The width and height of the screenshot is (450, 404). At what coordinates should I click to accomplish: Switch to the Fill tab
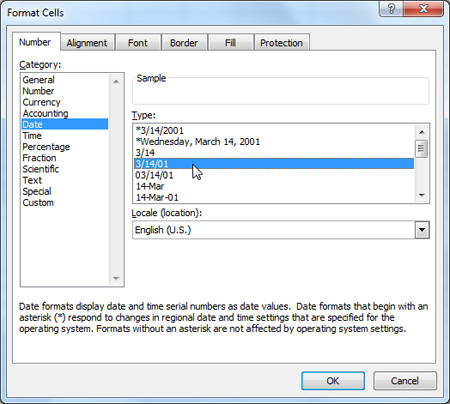[230, 43]
